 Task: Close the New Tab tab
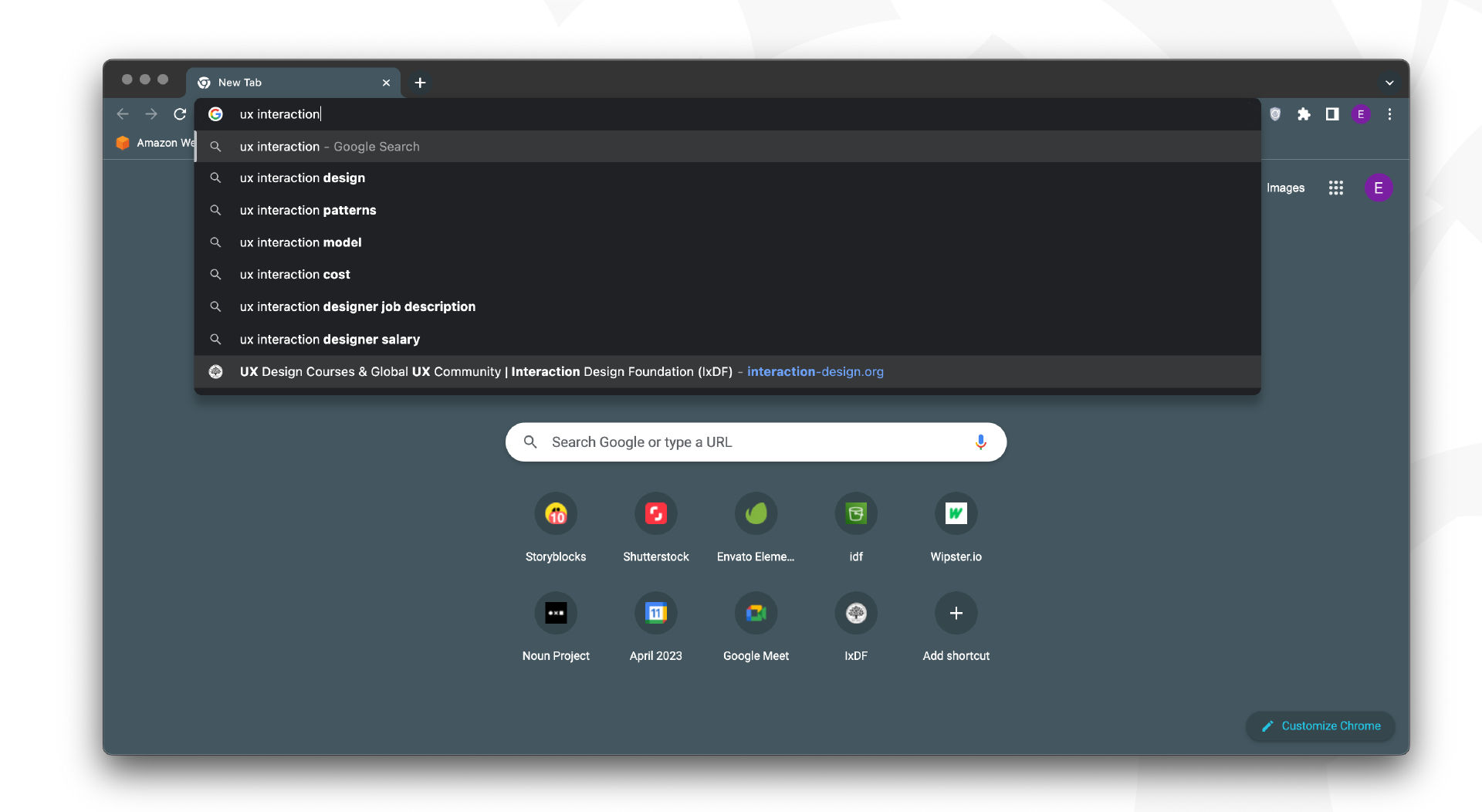[386, 83]
